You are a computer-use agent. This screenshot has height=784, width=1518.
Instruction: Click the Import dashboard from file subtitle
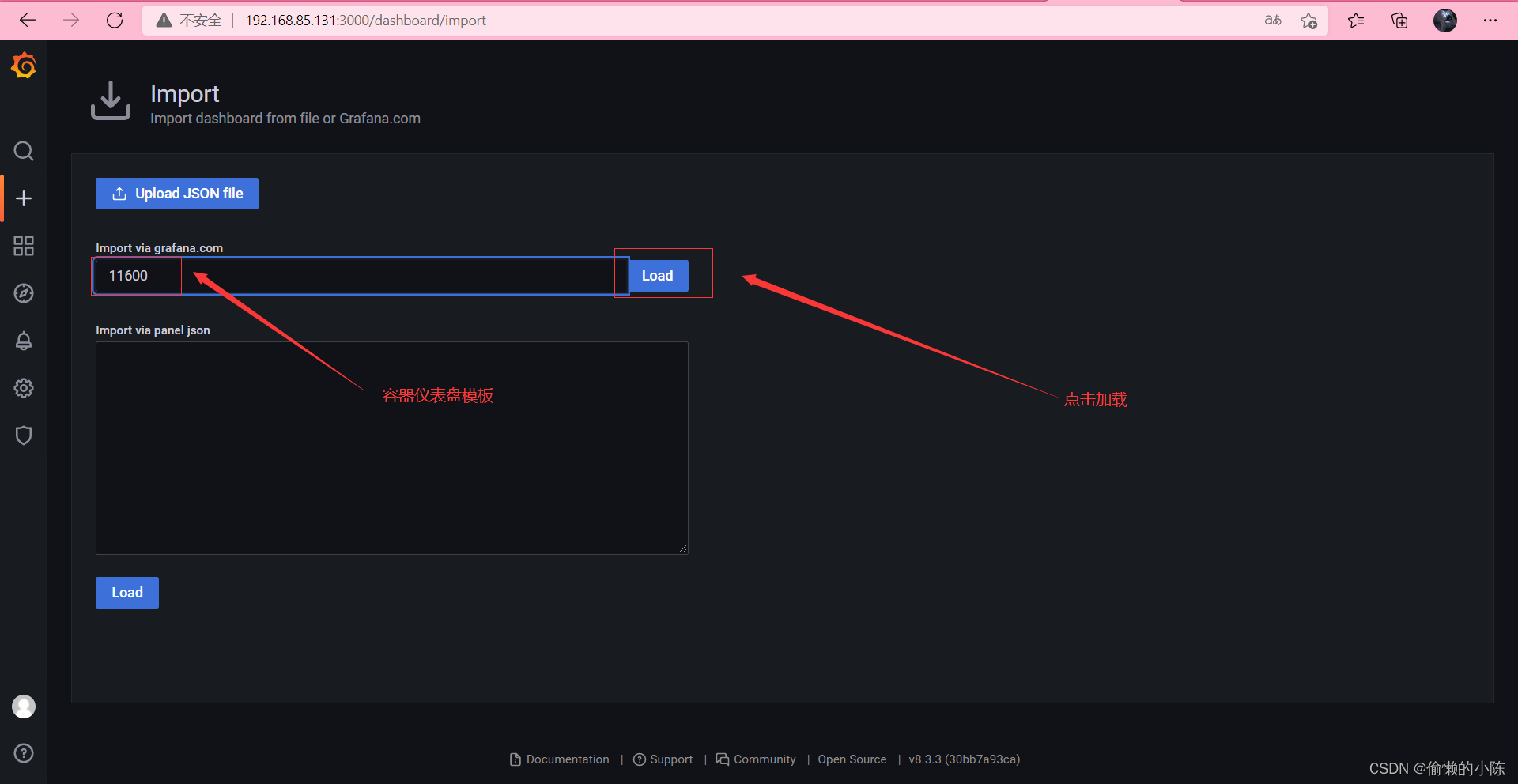(285, 119)
